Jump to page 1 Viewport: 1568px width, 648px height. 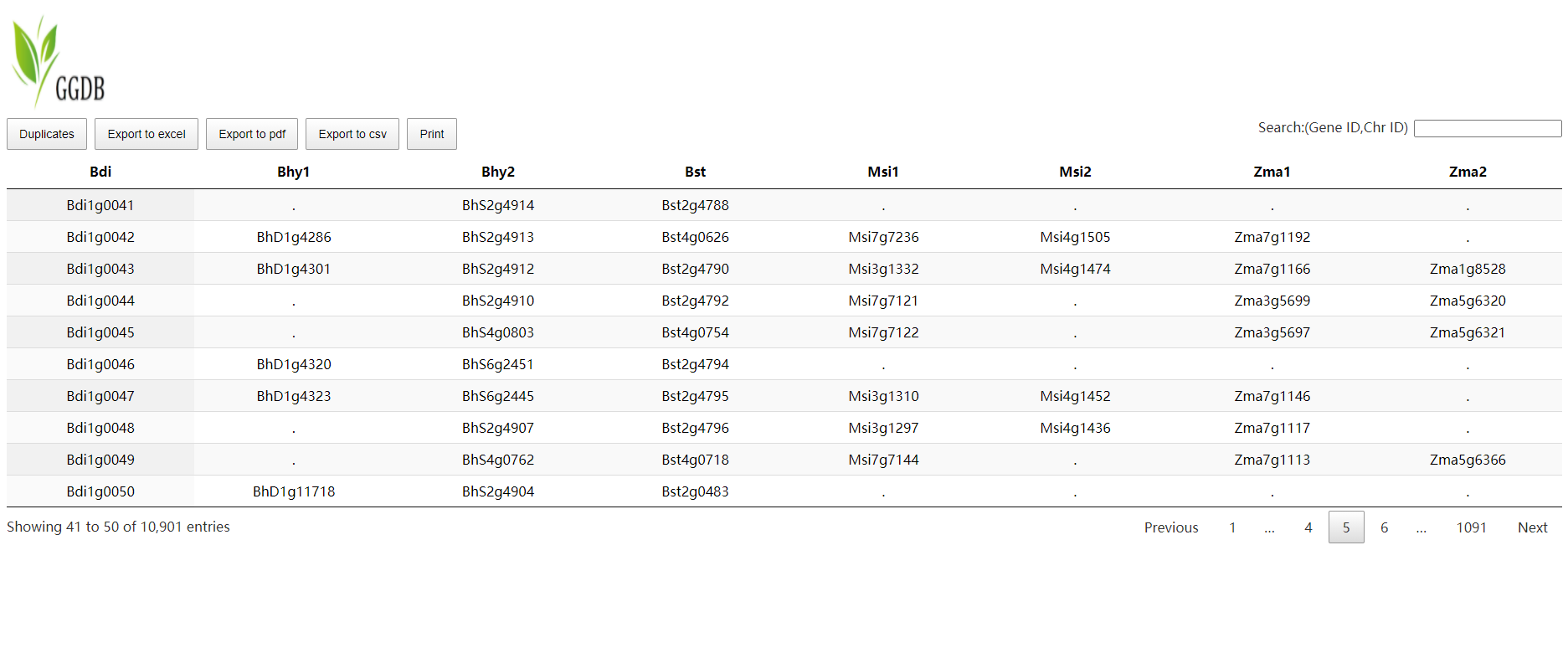pyautogui.click(x=1232, y=527)
